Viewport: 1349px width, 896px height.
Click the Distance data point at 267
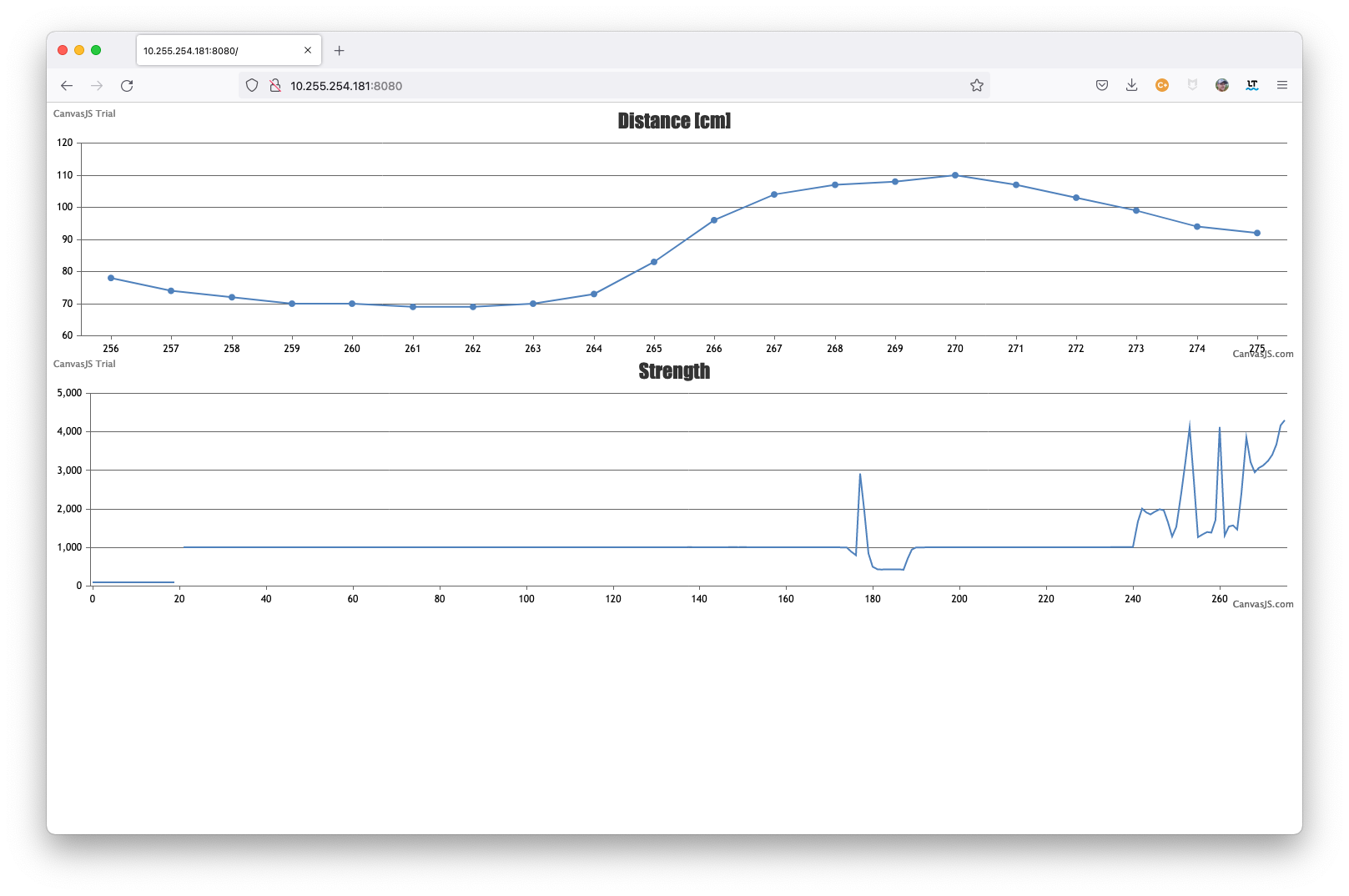click(774, 194)
